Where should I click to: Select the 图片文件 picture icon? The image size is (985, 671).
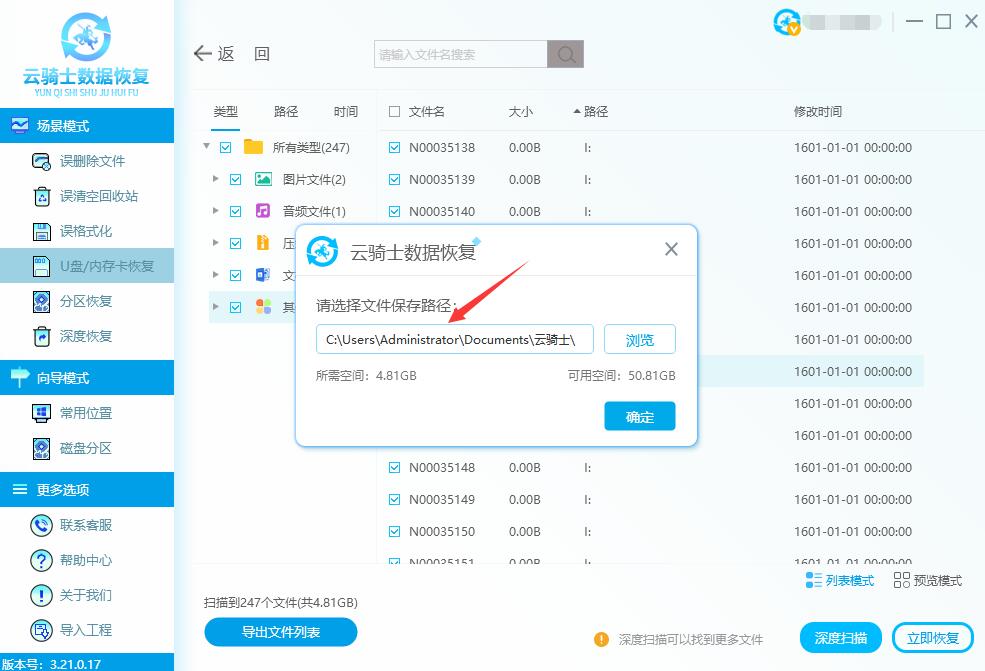point(263,180)
